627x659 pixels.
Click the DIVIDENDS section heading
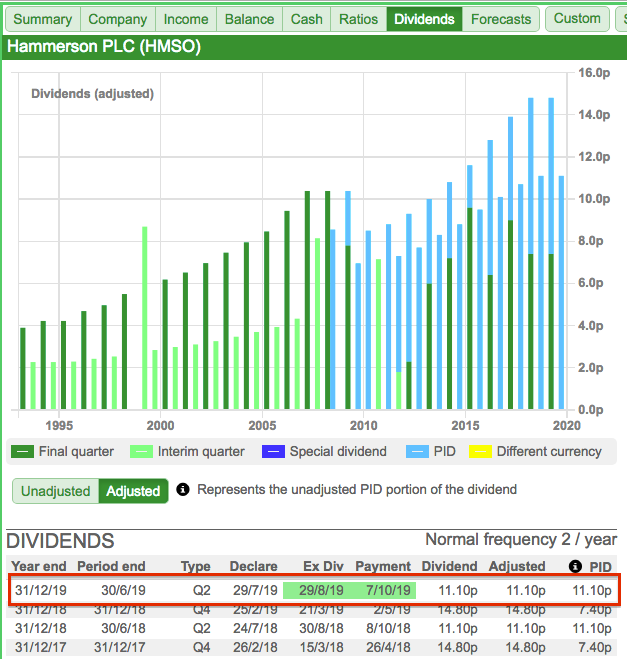point(60,541)
